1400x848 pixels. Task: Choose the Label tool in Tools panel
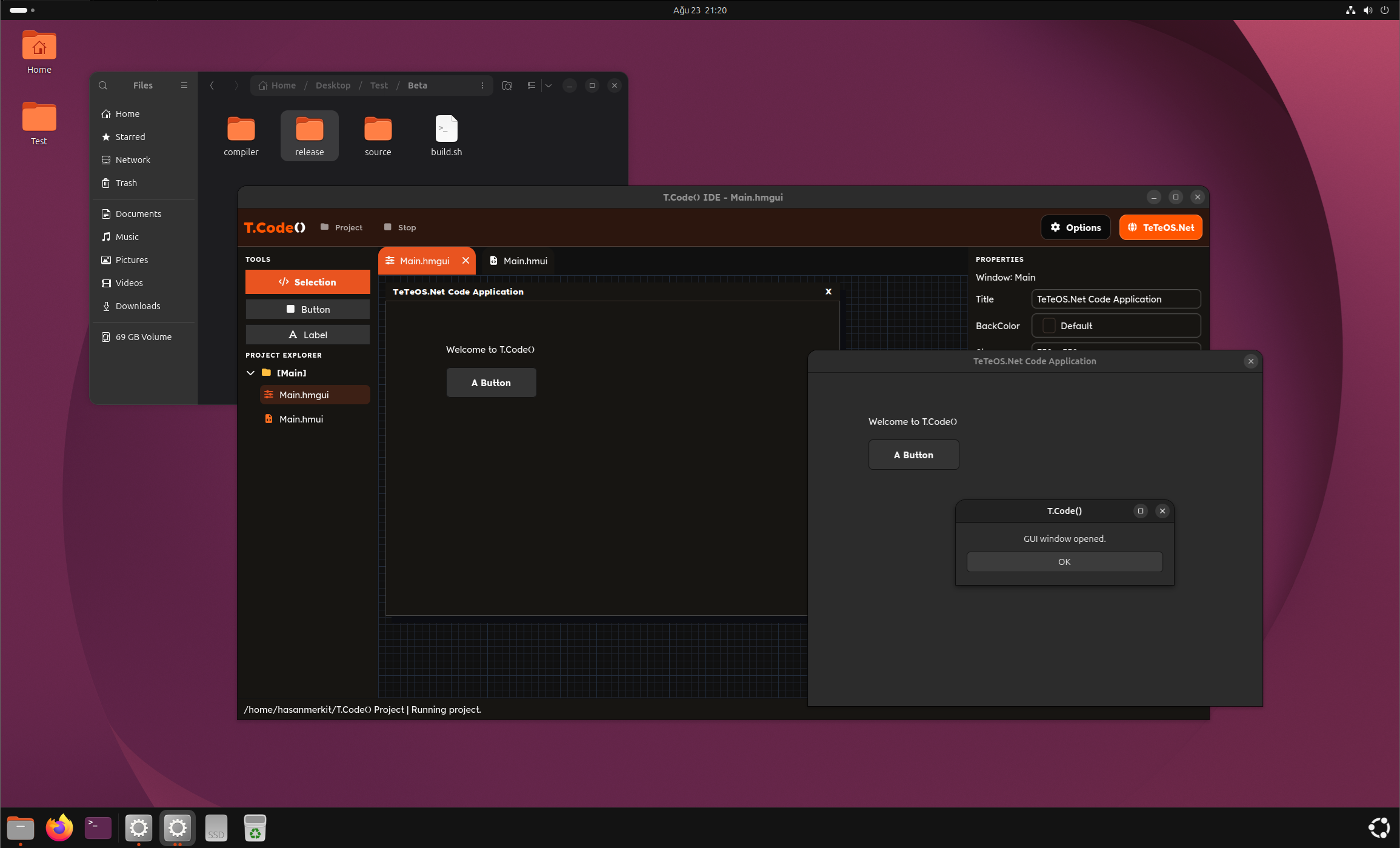point(307,335)
